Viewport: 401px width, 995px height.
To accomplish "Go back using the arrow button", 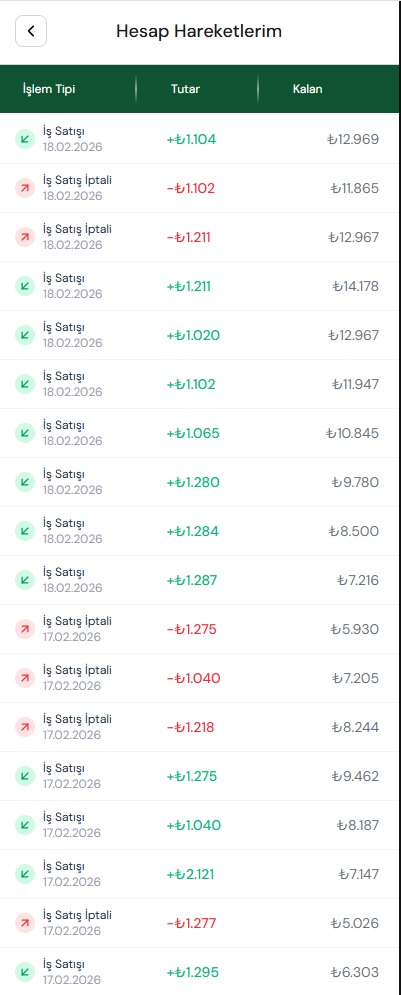I will pos(31,31).
